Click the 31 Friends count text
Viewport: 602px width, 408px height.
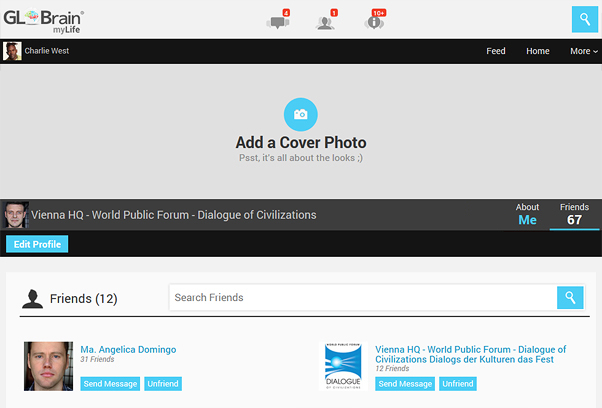(97, 359)
